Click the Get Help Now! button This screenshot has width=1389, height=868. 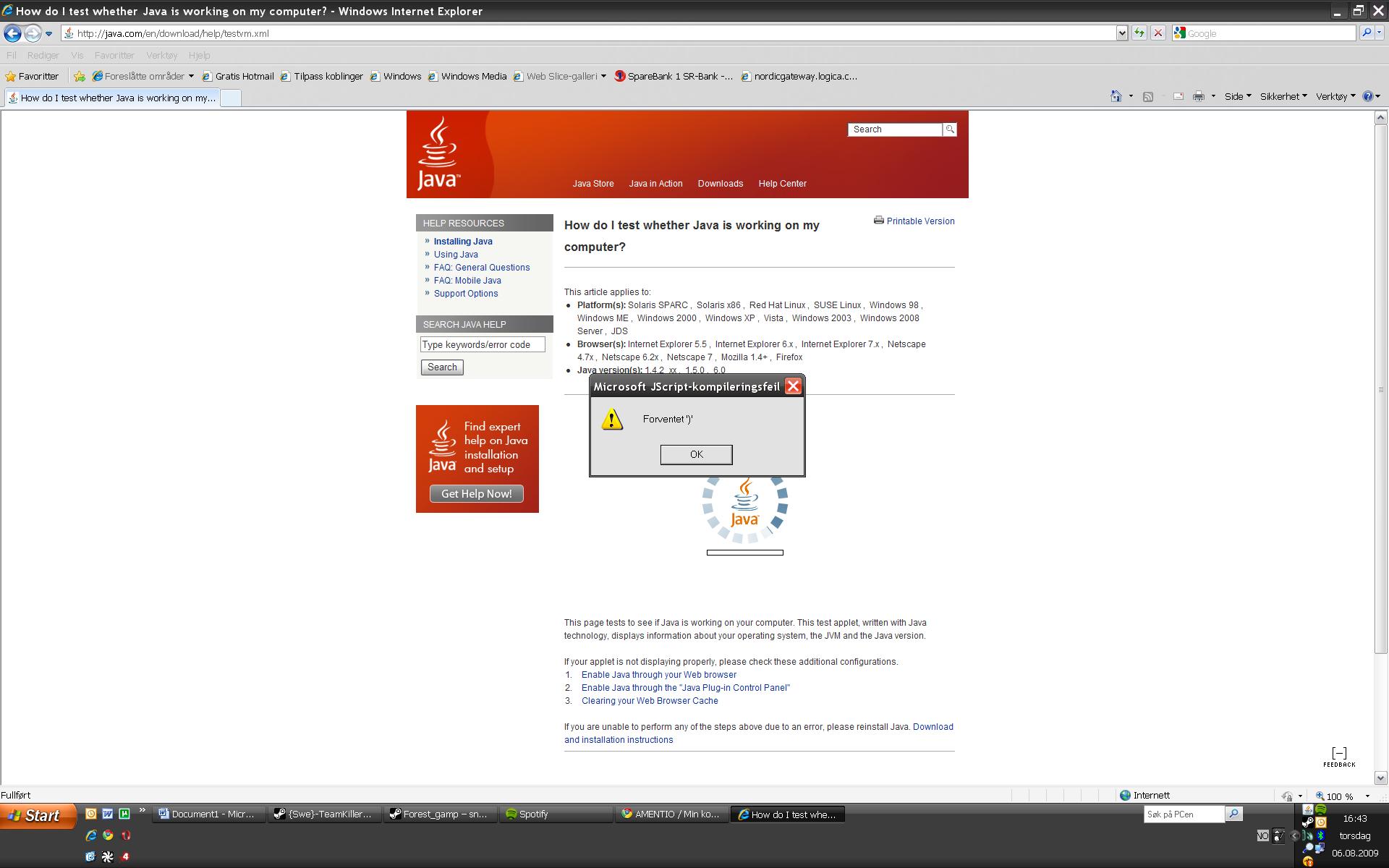click(x=477, y=494)
